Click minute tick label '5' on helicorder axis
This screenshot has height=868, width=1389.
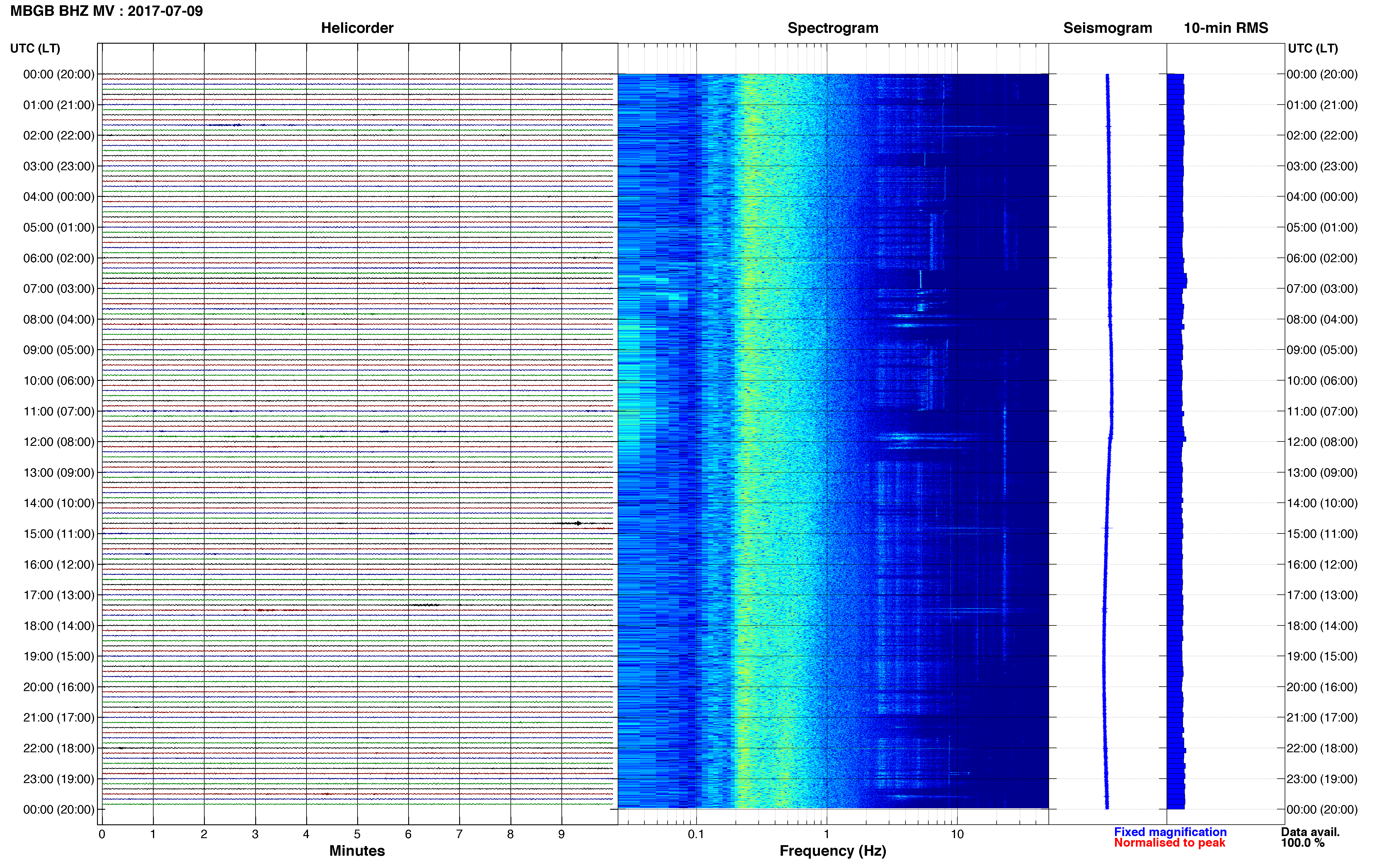[x=357, y=835]
